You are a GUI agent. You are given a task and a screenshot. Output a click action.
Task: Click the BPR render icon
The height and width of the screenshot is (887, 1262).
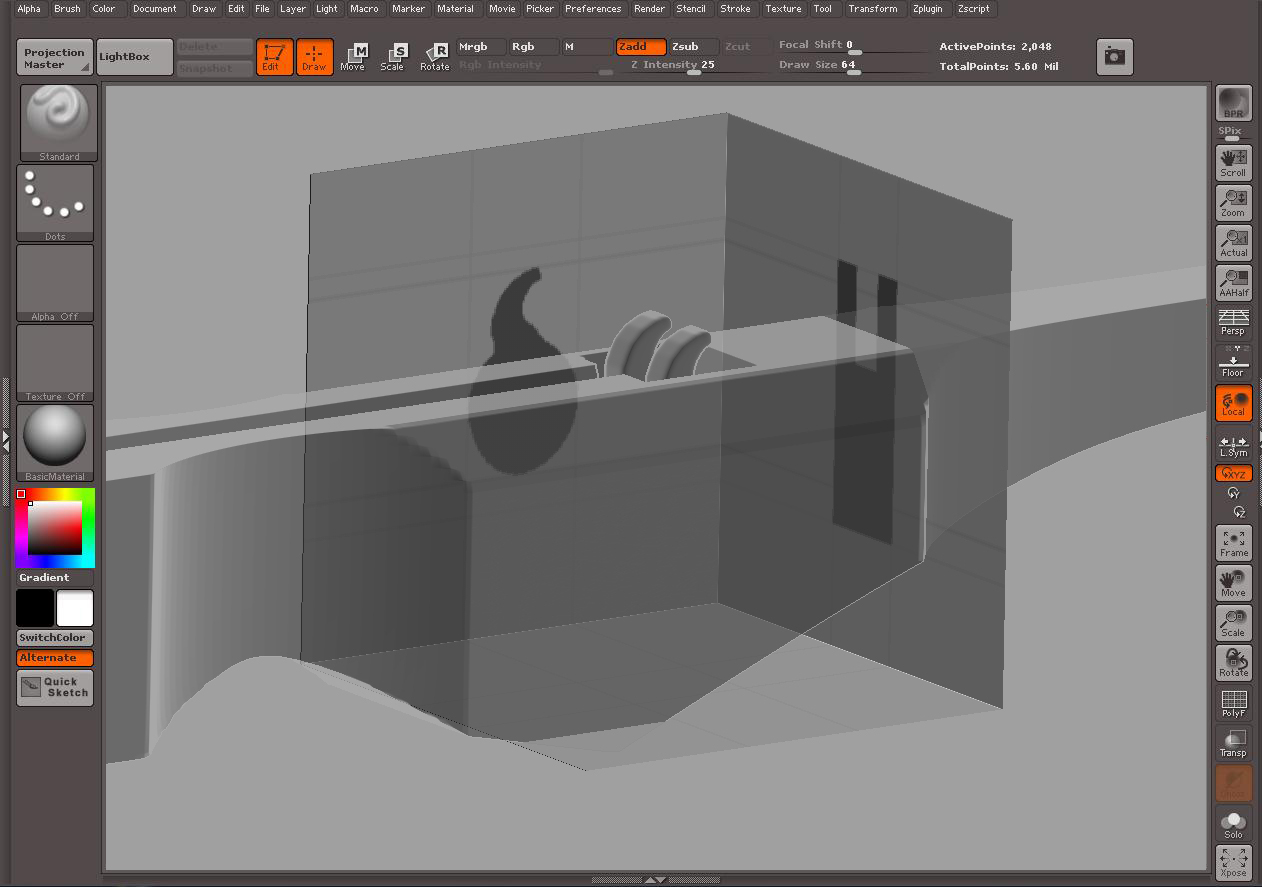click(x=1233, y=103)
